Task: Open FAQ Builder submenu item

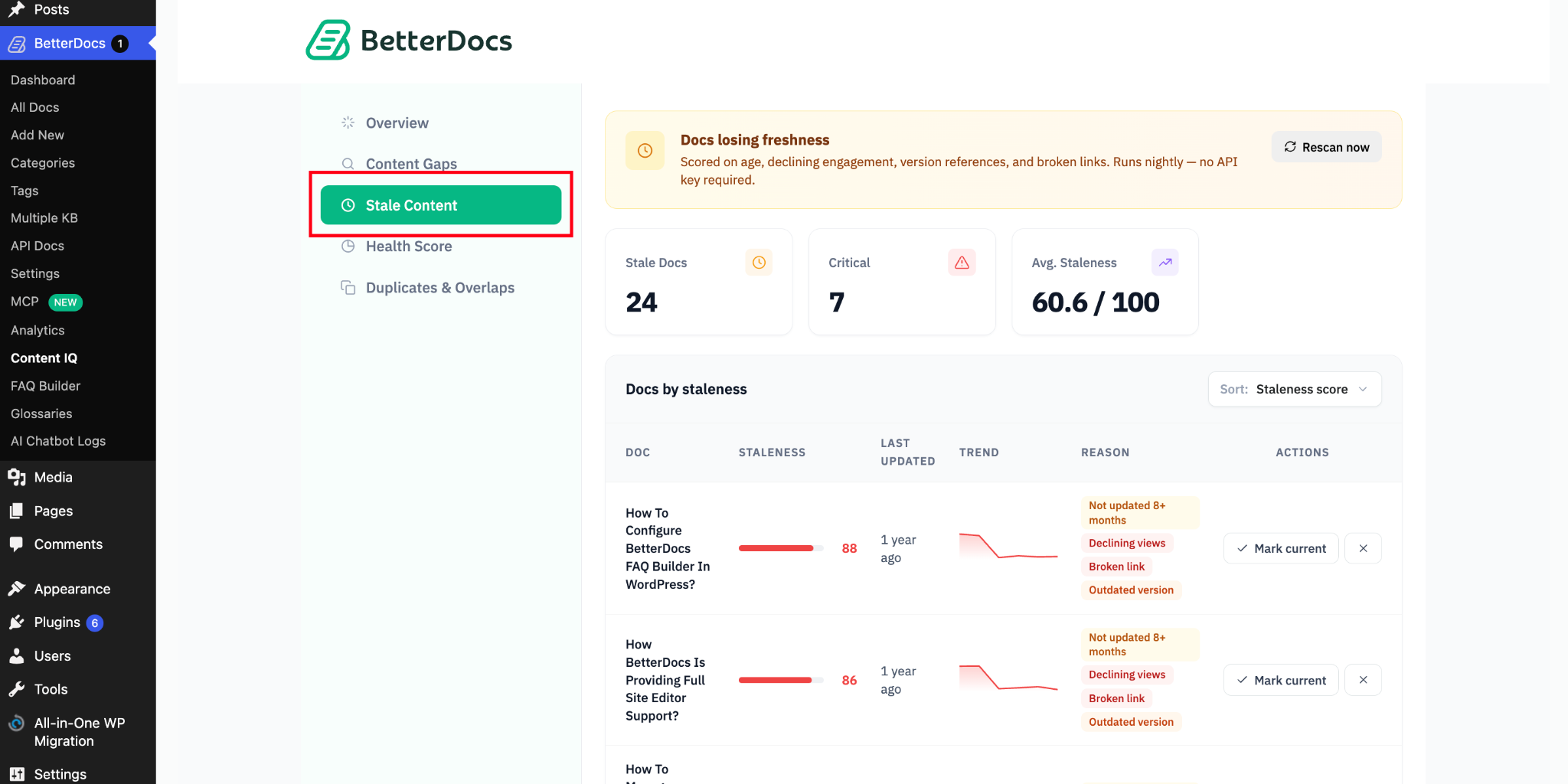Action: (46, 386)
